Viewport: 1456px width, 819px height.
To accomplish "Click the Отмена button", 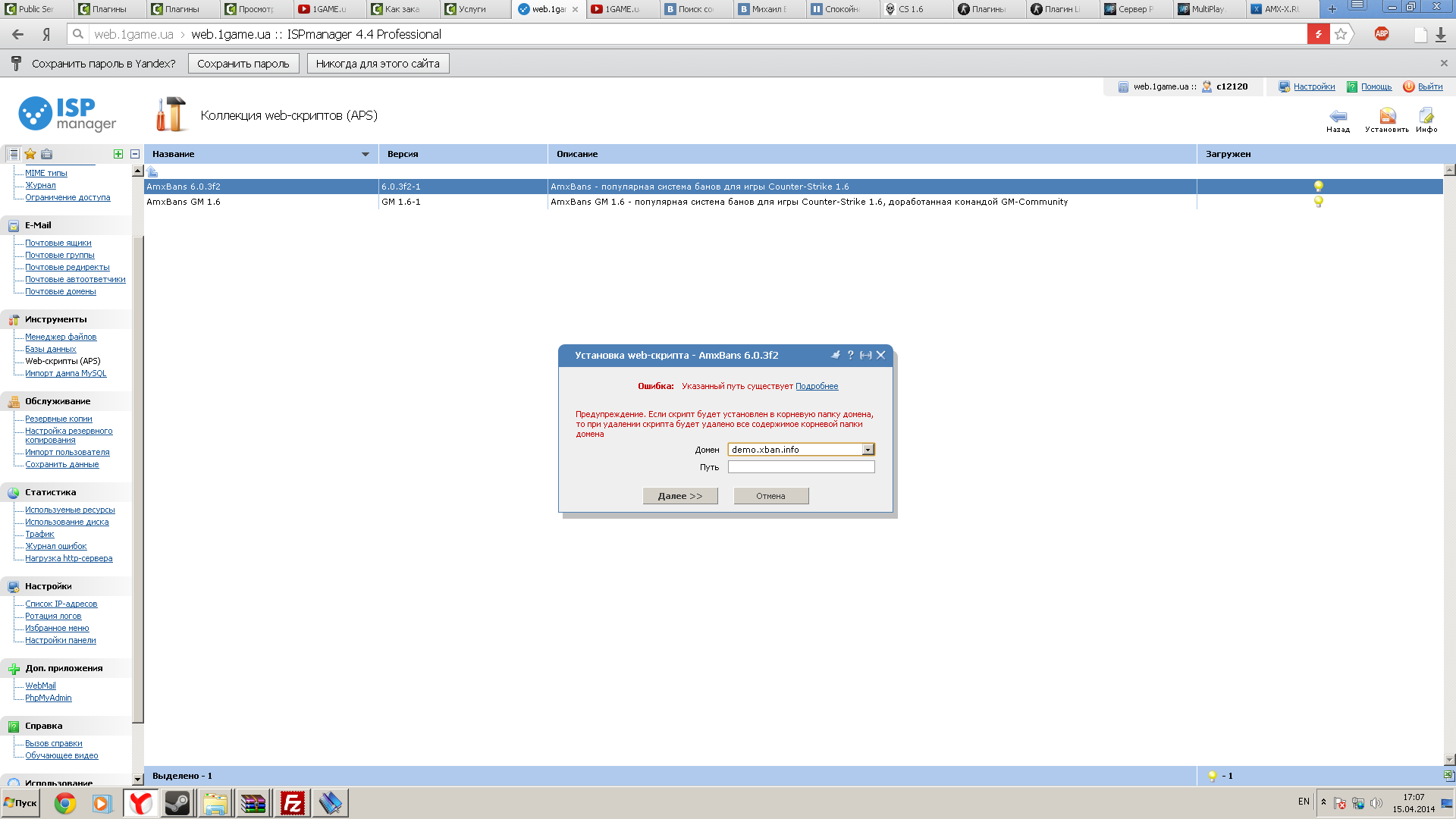I will pos(770,496).
